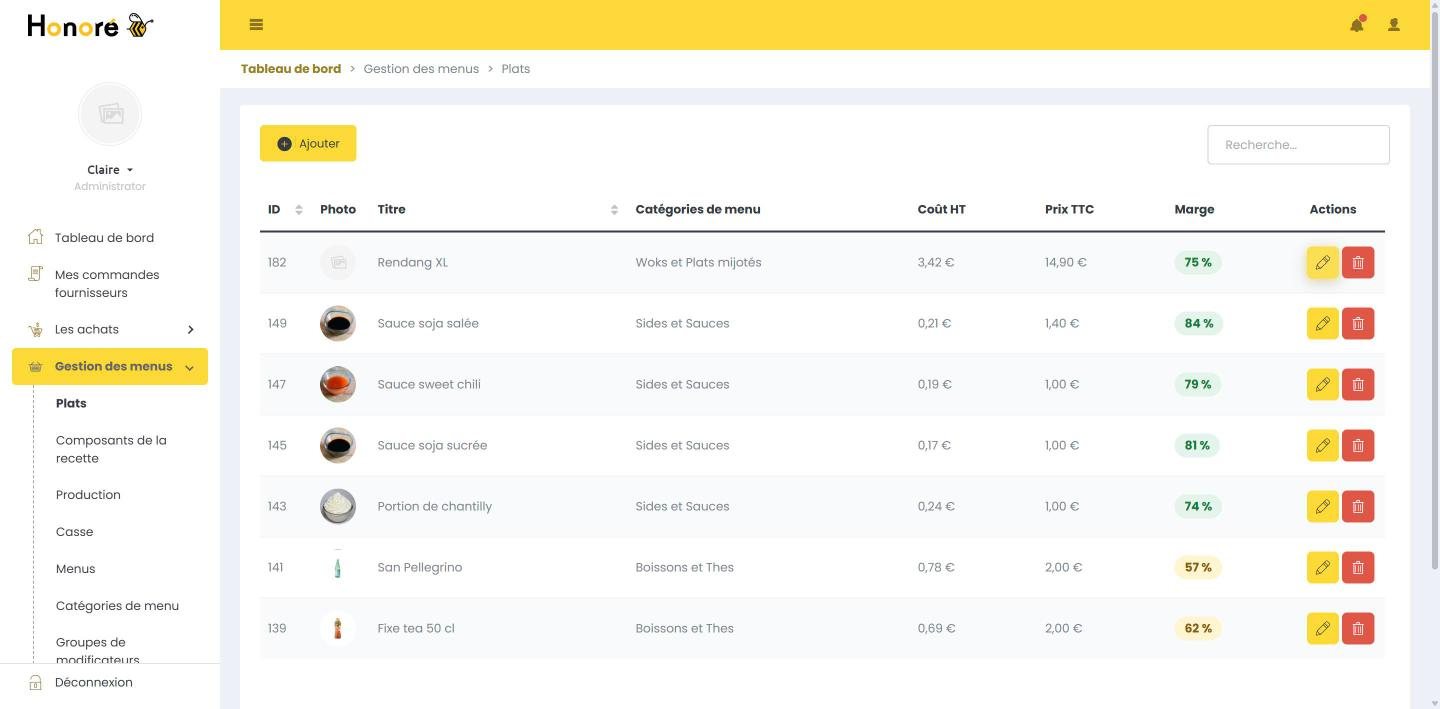Open notifications bell icon
Screen dimensions: 1440x709
(x=1357, y=25)
